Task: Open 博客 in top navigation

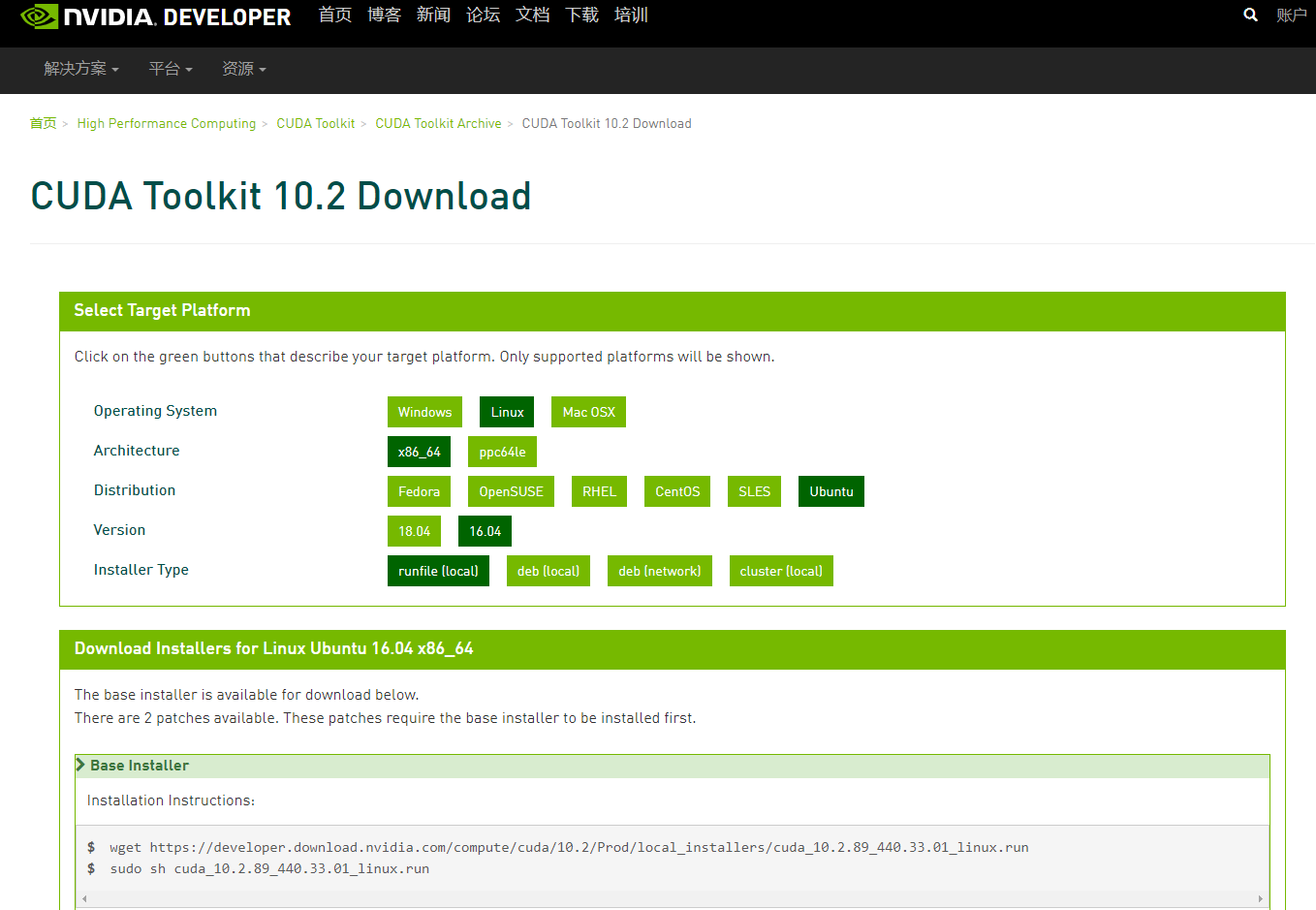Action: click(385, 15)
